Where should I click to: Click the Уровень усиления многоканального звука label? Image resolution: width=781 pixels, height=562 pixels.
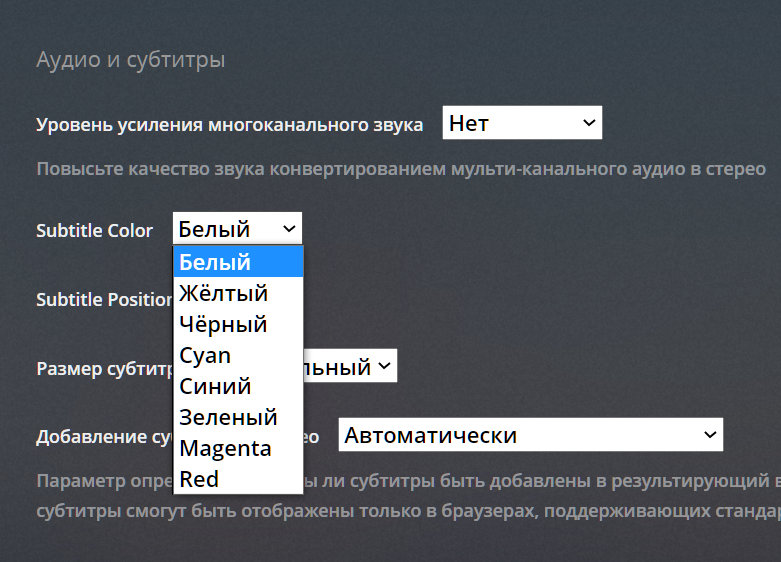(229, 125)
